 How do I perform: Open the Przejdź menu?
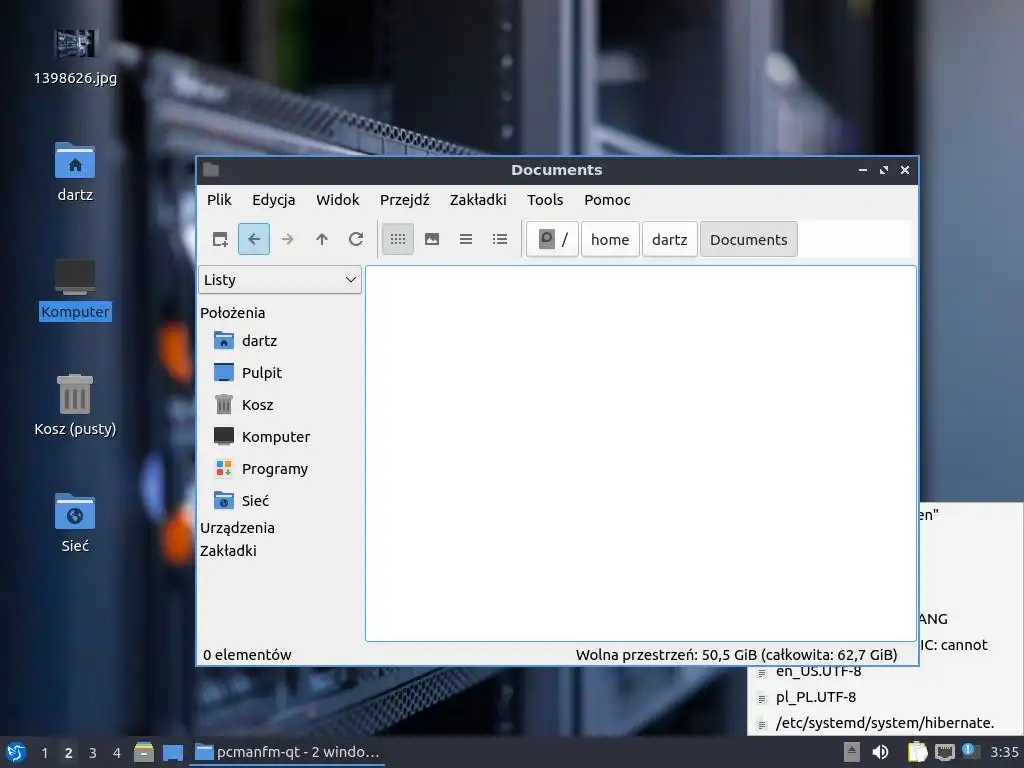point(405,200)
